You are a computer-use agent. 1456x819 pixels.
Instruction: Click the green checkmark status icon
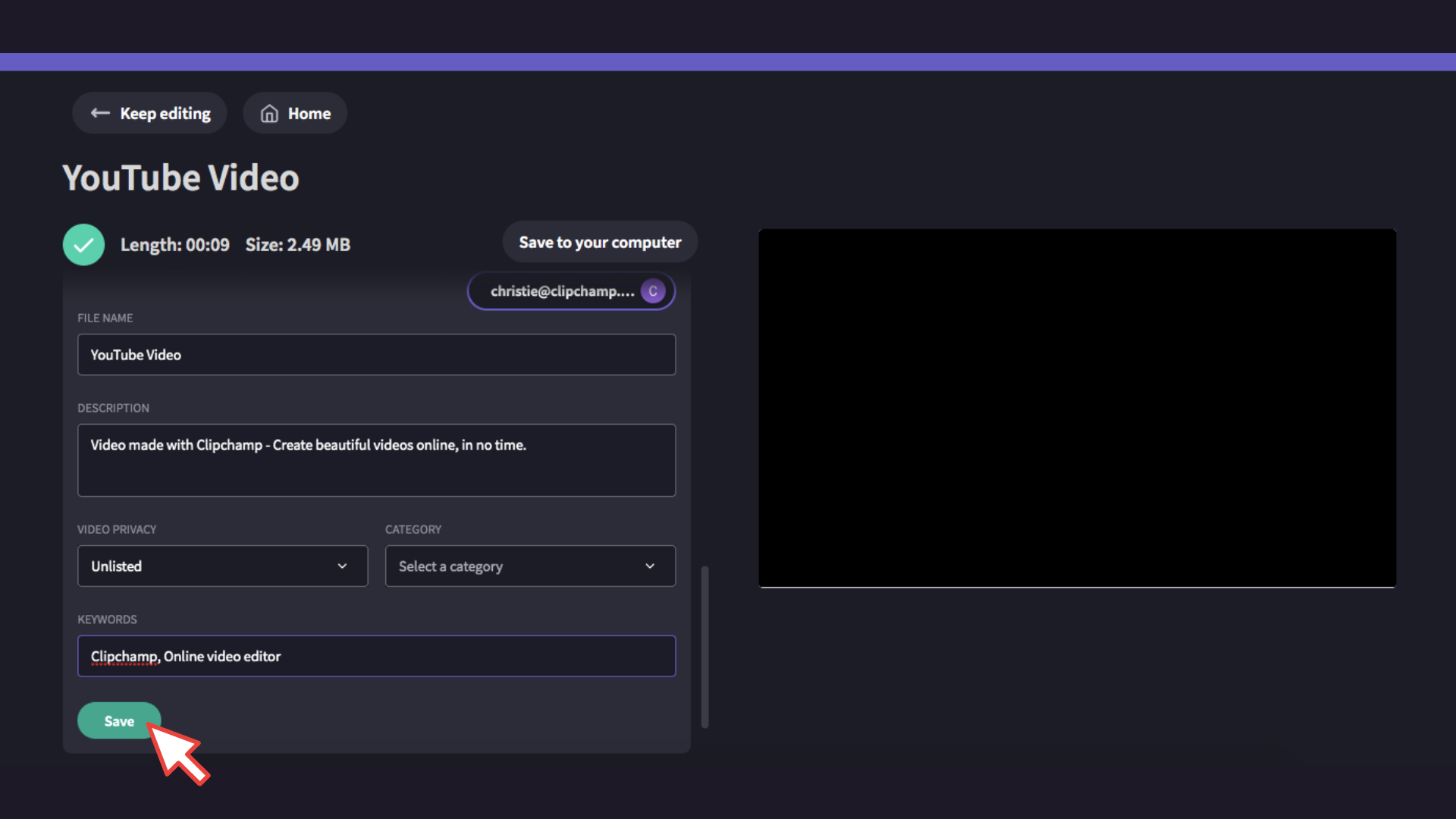(x=84, y=244)
